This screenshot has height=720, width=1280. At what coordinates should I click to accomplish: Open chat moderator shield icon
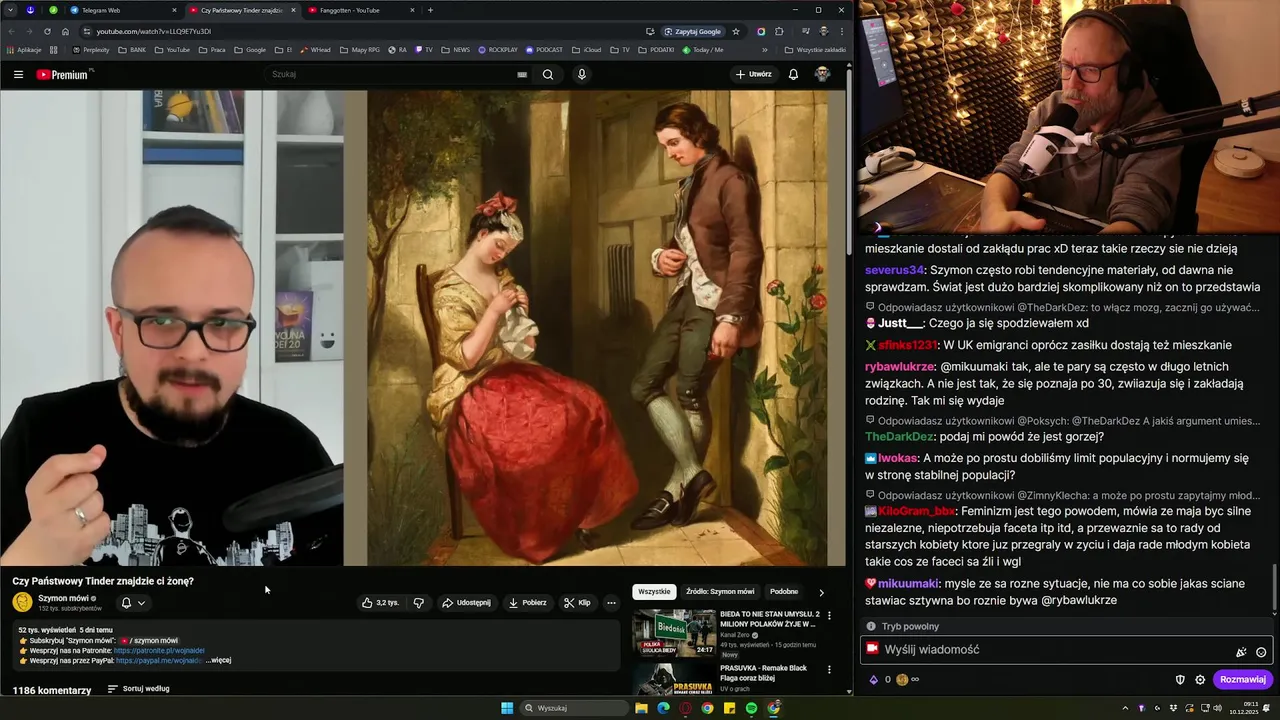pos(1181,680)
